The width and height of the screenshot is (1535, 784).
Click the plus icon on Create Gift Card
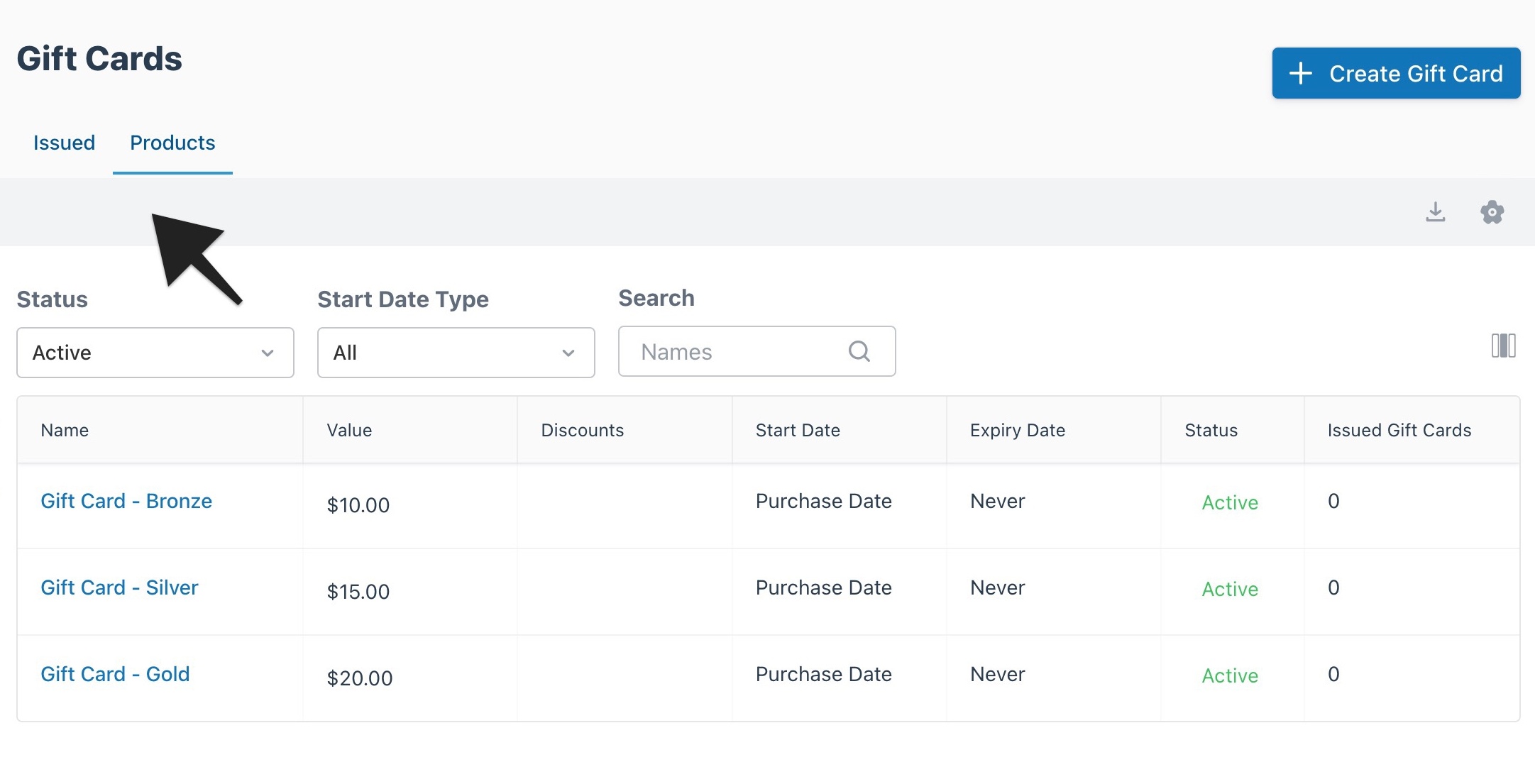[1300, 73]
